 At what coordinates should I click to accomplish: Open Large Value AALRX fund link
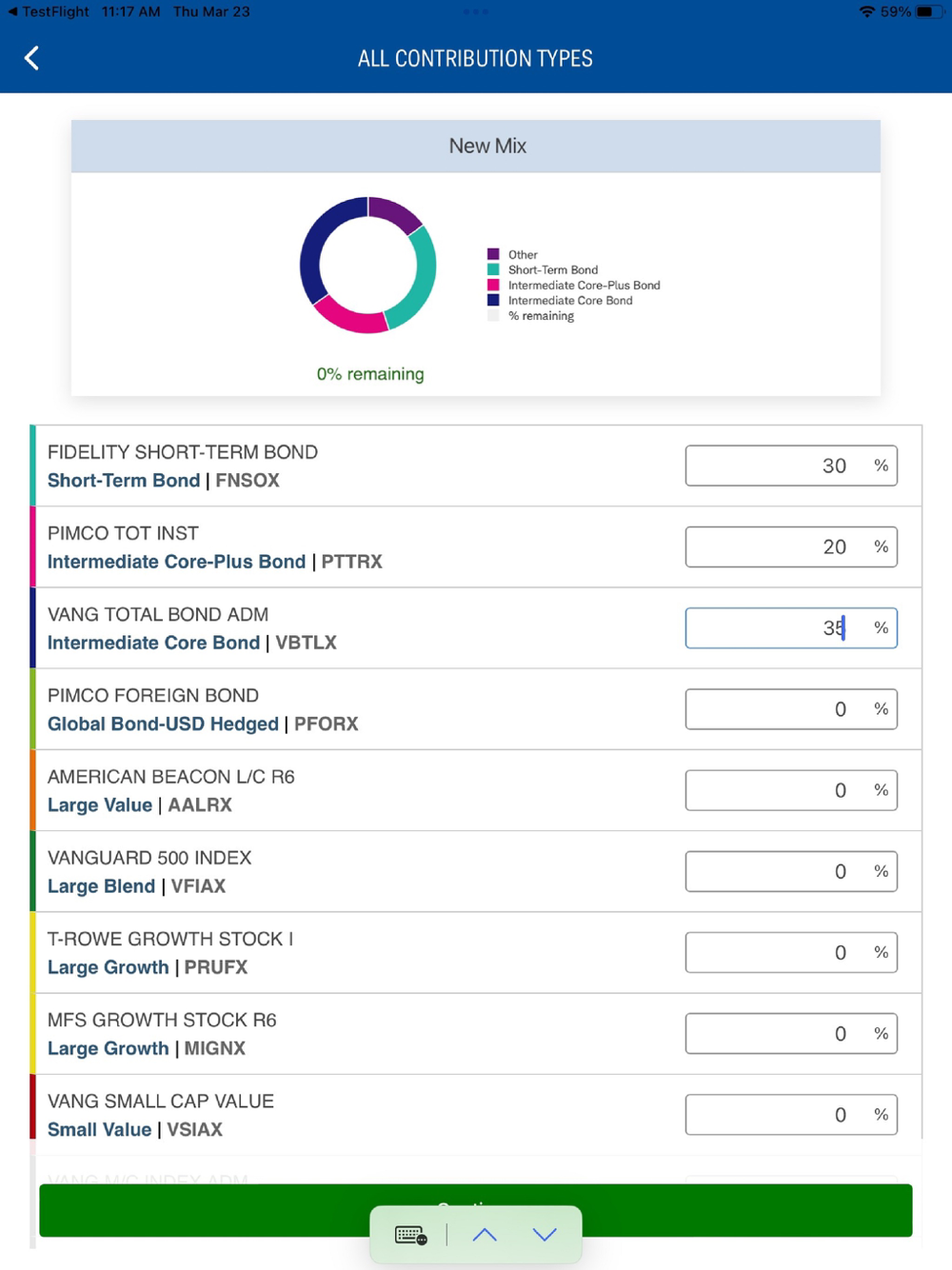pyautogui.click(x=140, y=804)
